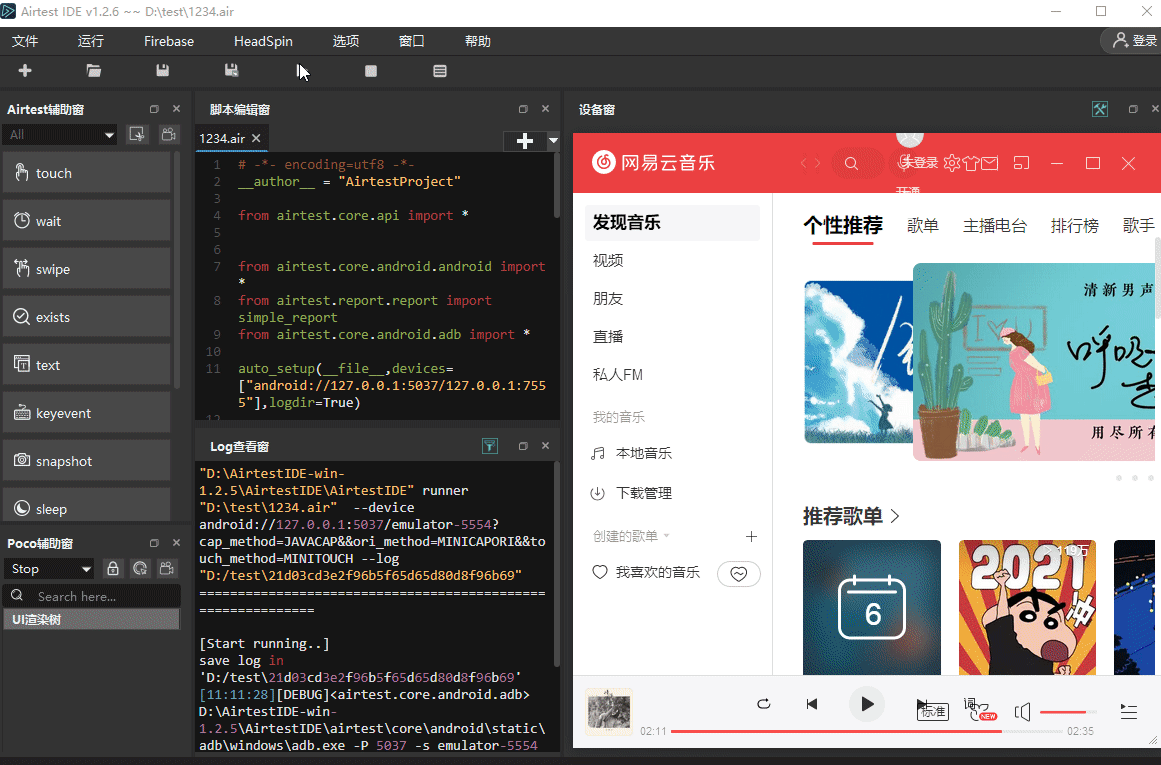Insert a snapshot command

tap(87, 461)
